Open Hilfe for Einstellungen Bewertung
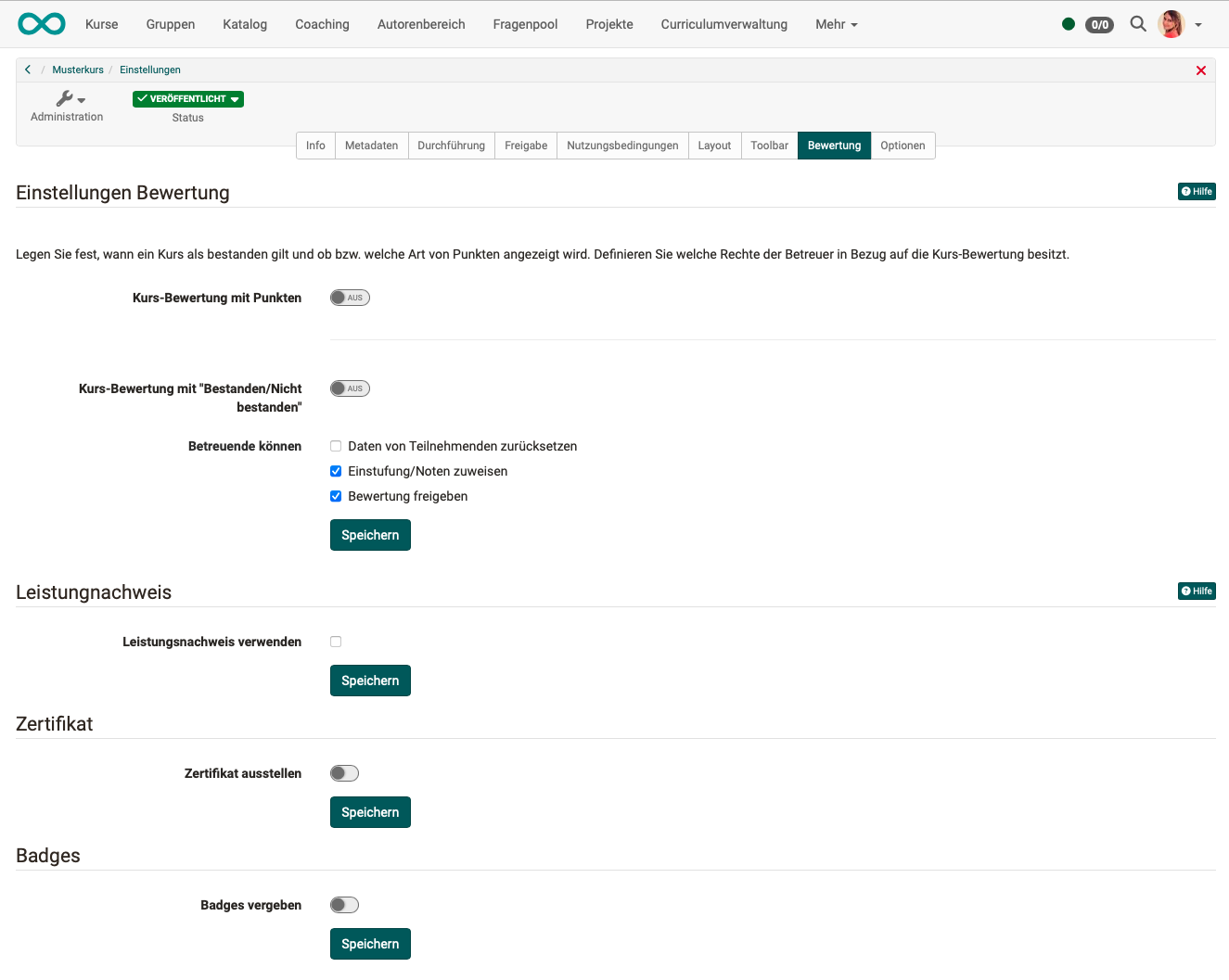Image resolution: width=1229 pixels, height=980 pixels. 1196,191
